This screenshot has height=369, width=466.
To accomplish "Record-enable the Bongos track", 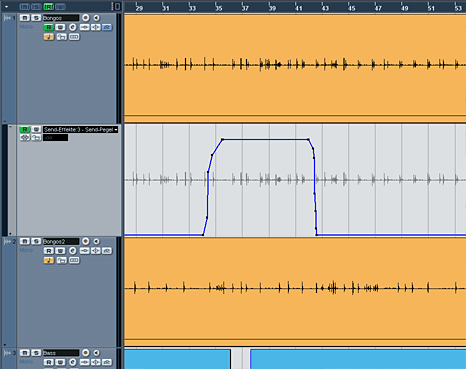I will tap(86, 18).
